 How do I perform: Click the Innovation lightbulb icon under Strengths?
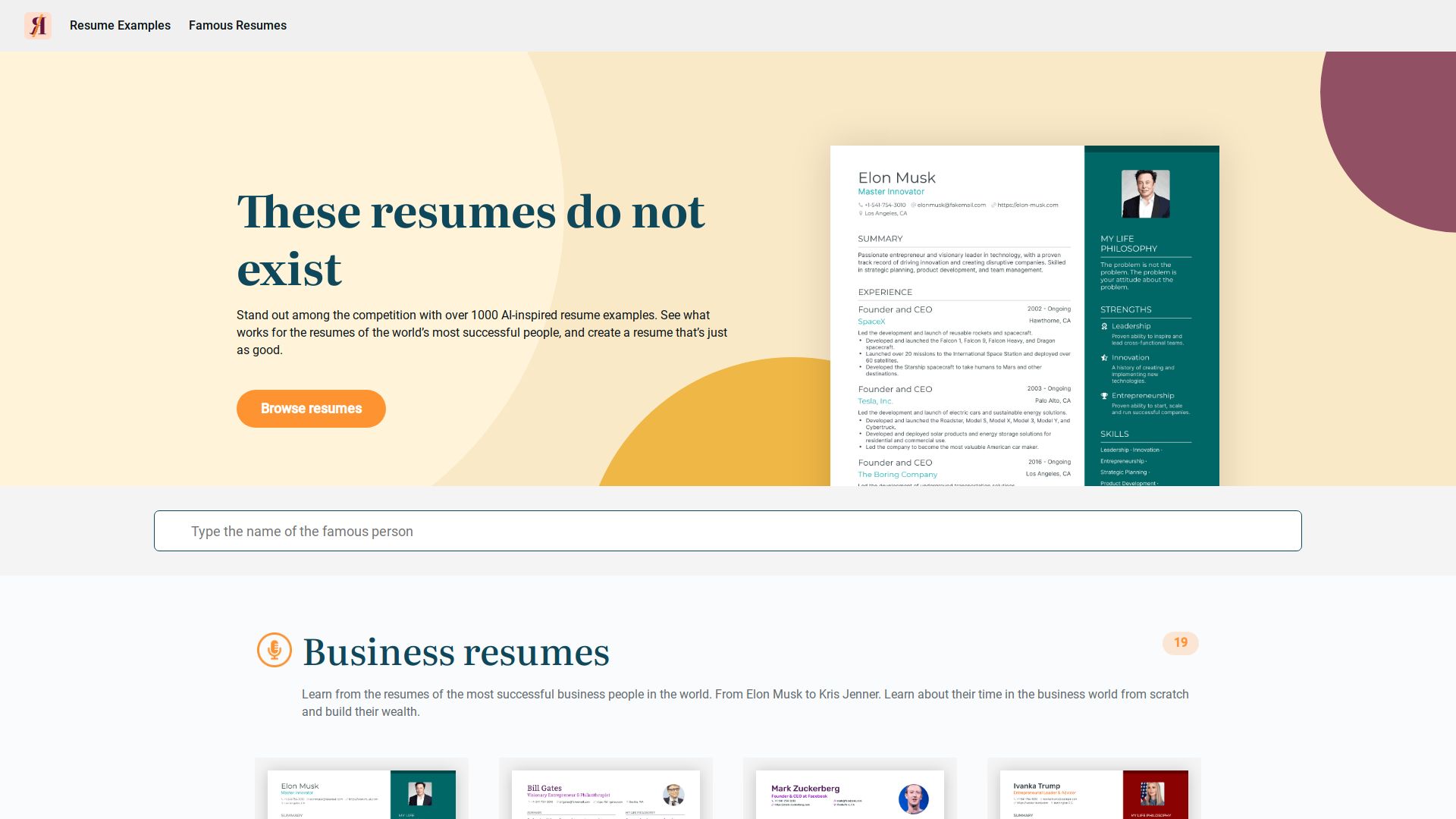(x=1104, y=357)
